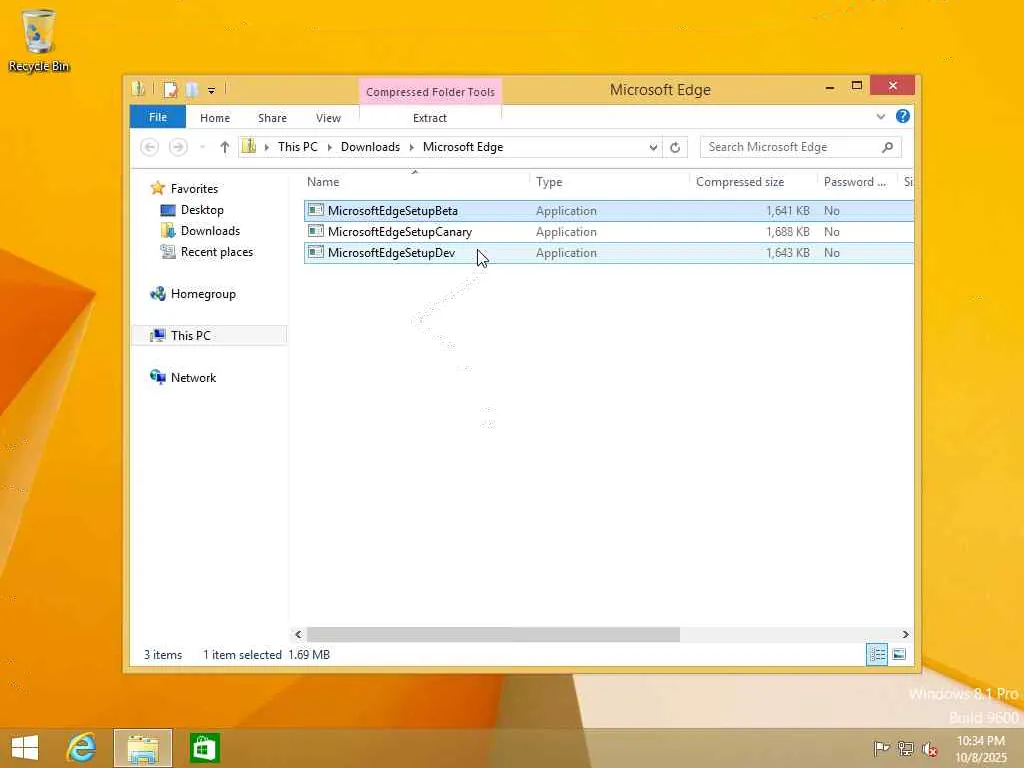
Task: Select the View ribbon tab
Action: [x=328, y=118]
